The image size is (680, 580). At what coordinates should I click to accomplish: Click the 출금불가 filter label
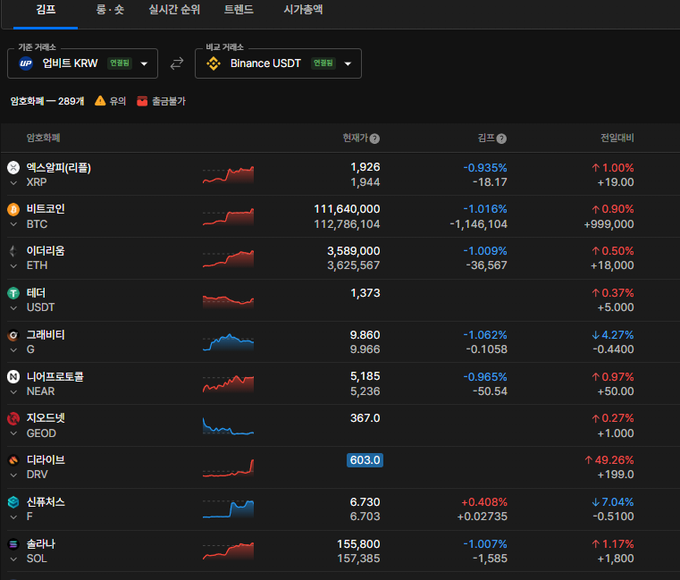coord(169,102)
